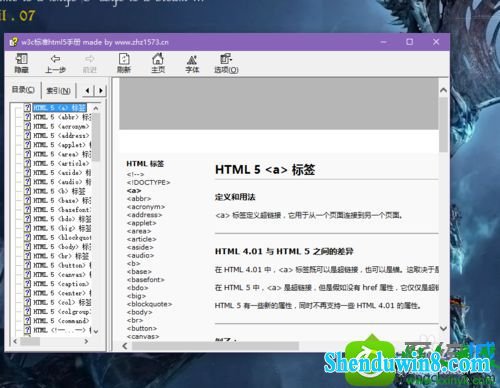The height and width of the screenshot is (388, 500).
Task: Click the content pane vertical scrollbar thumb
Action: point(443,125)
